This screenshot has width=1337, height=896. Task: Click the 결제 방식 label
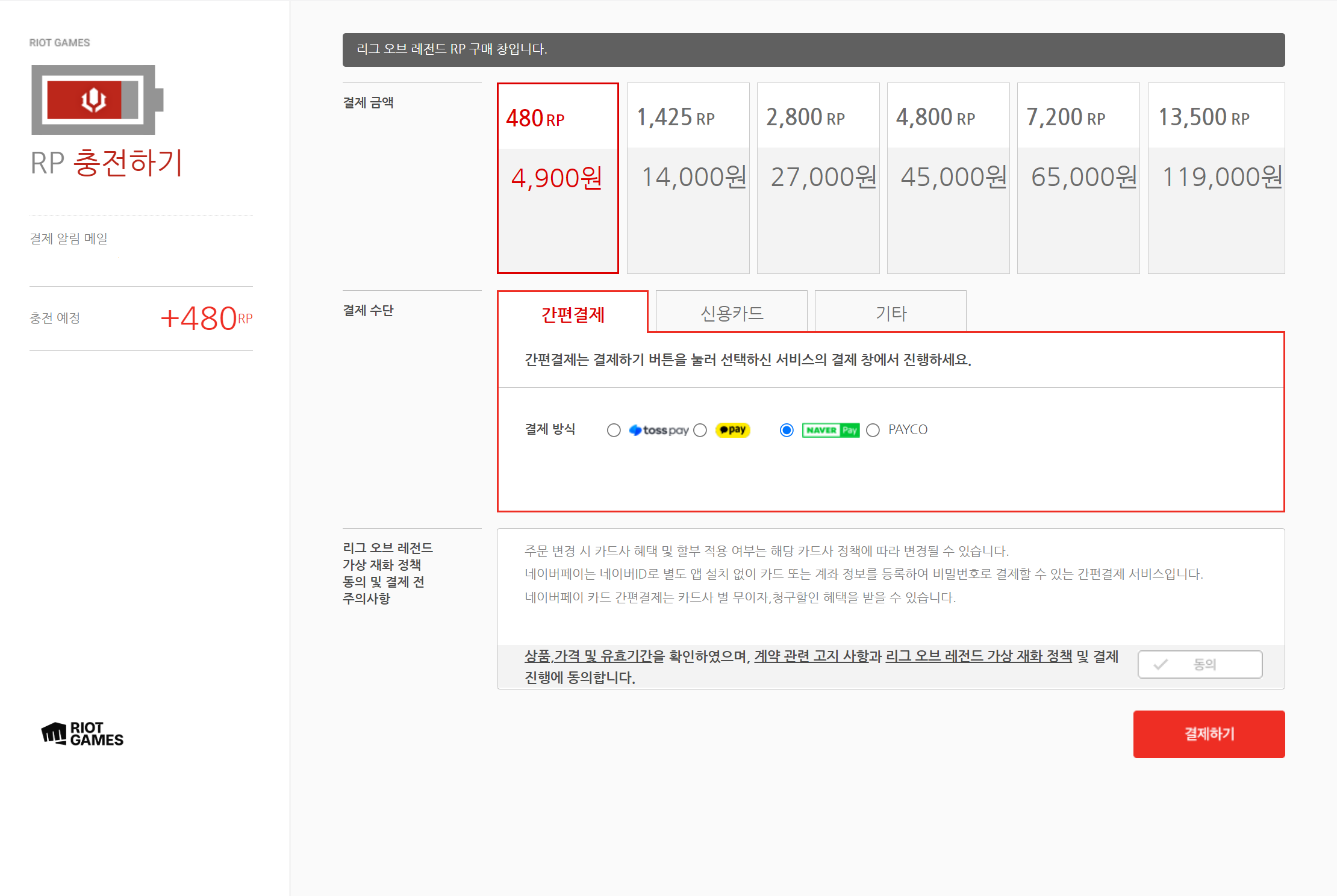point(550,429)
